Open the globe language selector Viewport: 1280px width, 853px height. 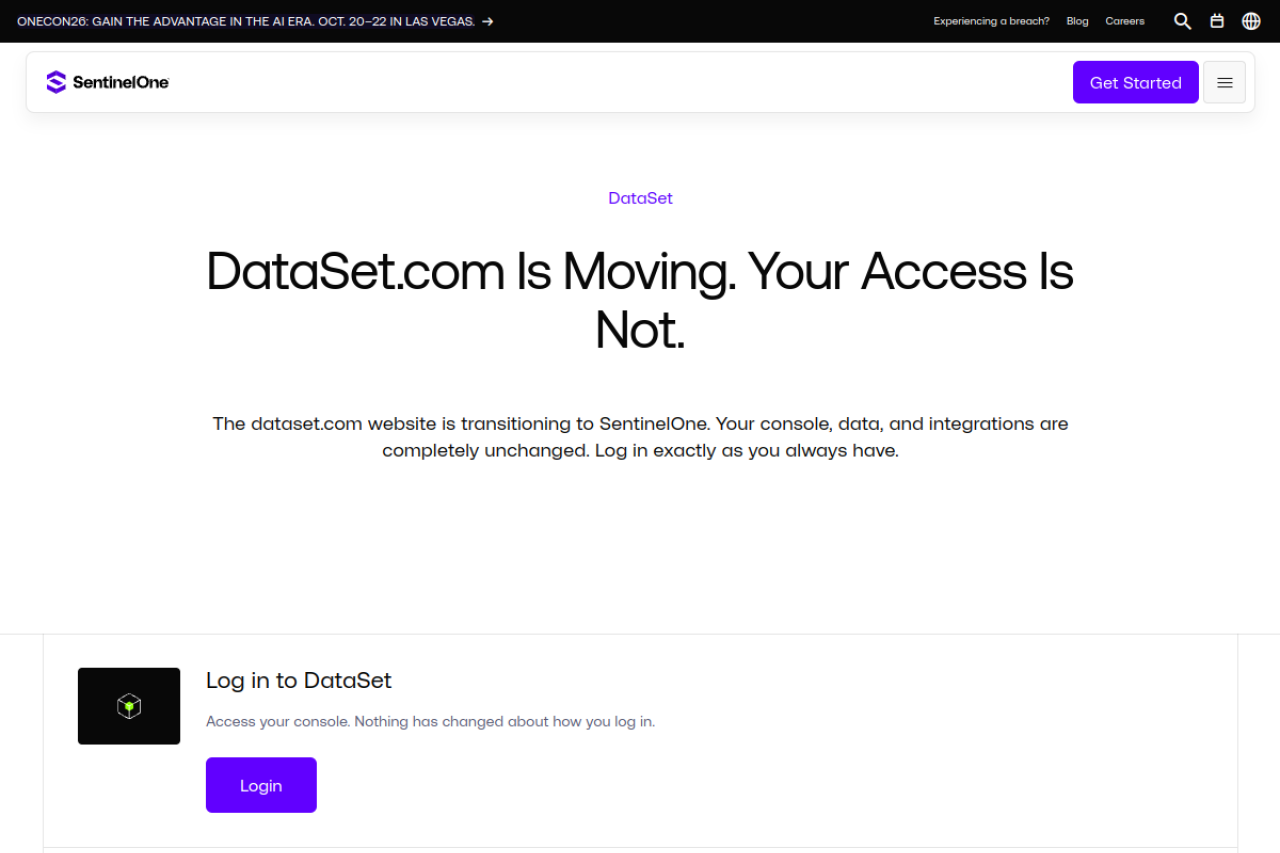coord(1251,21)
